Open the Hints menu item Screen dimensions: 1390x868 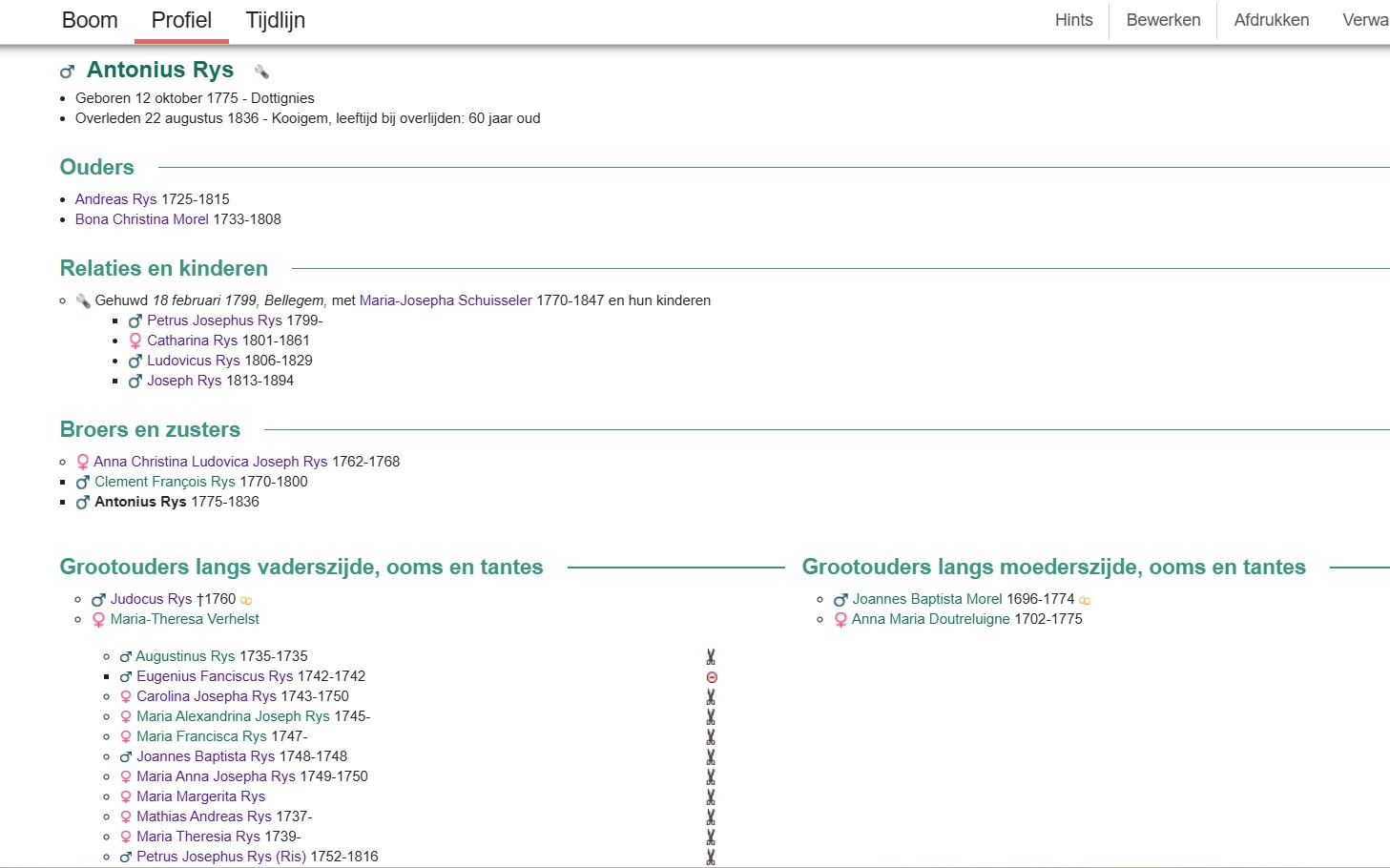coord(1073,20)
